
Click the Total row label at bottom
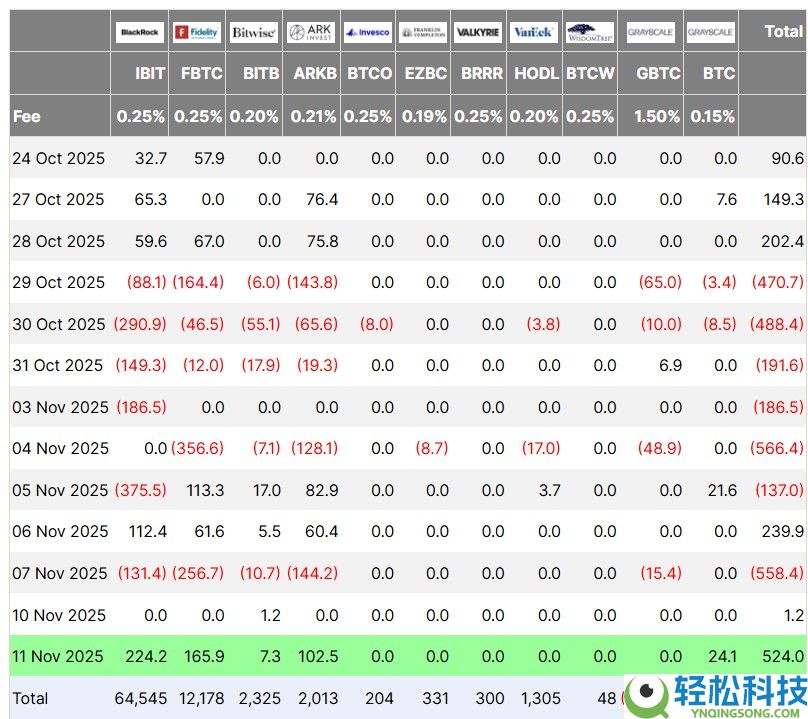pyautogui.click(x=30, y=698)
